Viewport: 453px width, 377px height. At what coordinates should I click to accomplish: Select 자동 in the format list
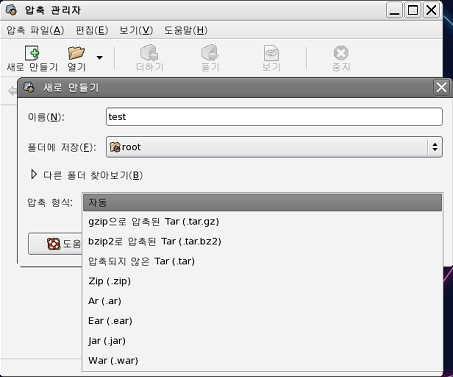tap(262, 202)
